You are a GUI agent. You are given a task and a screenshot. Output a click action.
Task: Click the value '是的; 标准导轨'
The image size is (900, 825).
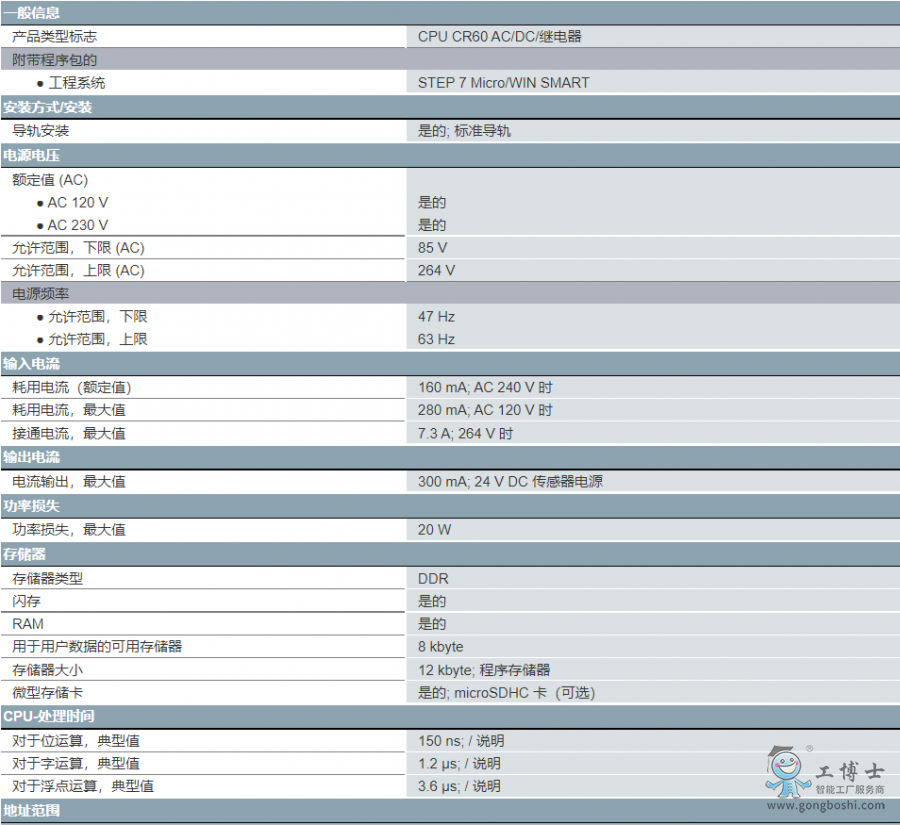point(464,131)
